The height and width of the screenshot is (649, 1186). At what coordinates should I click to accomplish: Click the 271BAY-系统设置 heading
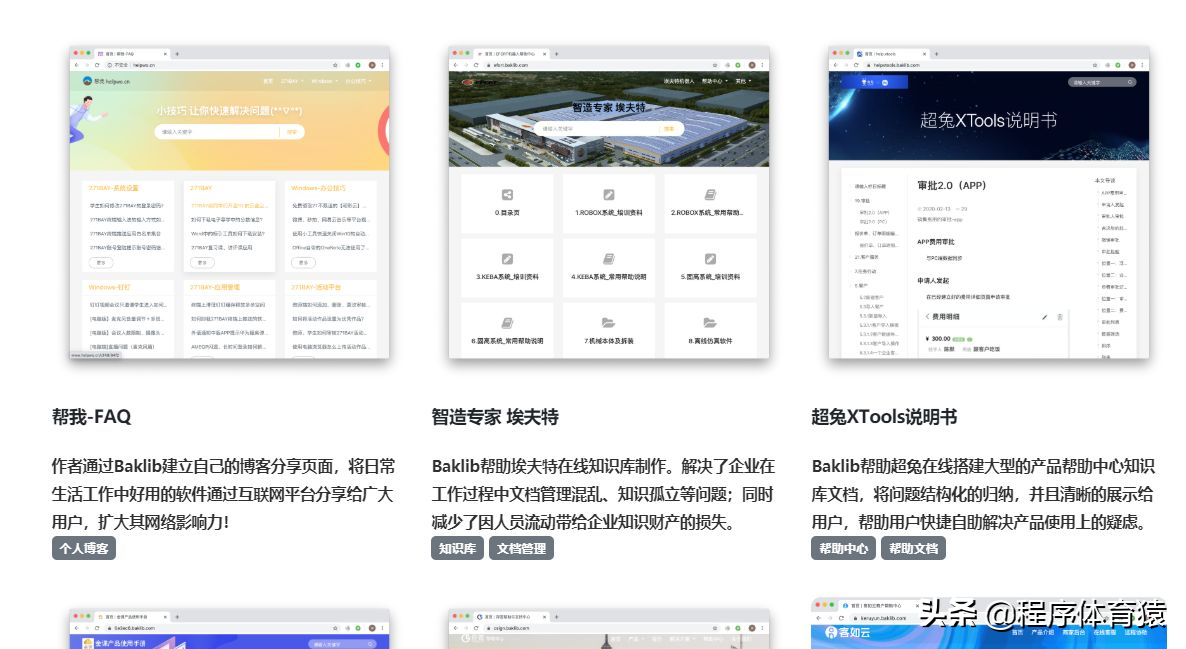tap(113, 188)
